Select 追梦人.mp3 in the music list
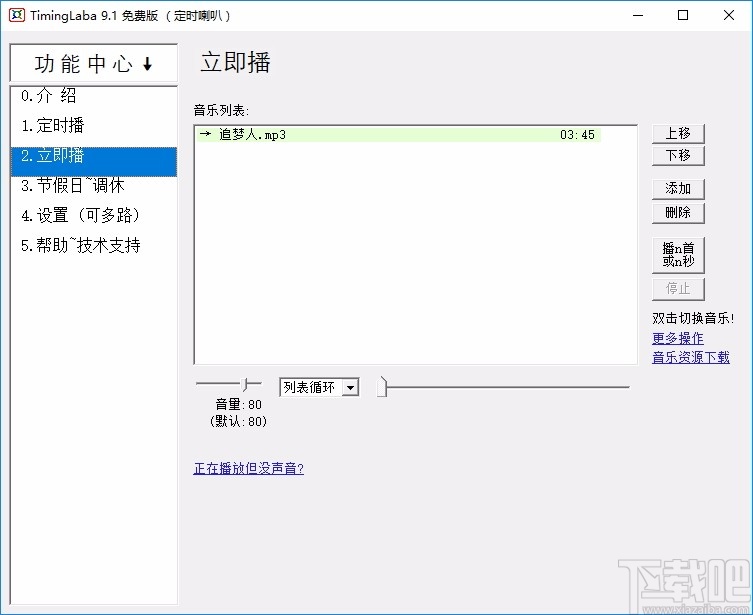 pos(399,134)
